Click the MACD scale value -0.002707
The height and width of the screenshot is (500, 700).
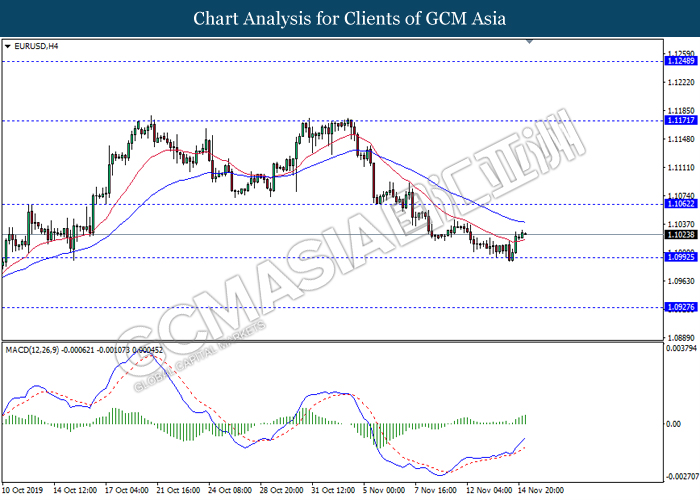coord(682,477)
